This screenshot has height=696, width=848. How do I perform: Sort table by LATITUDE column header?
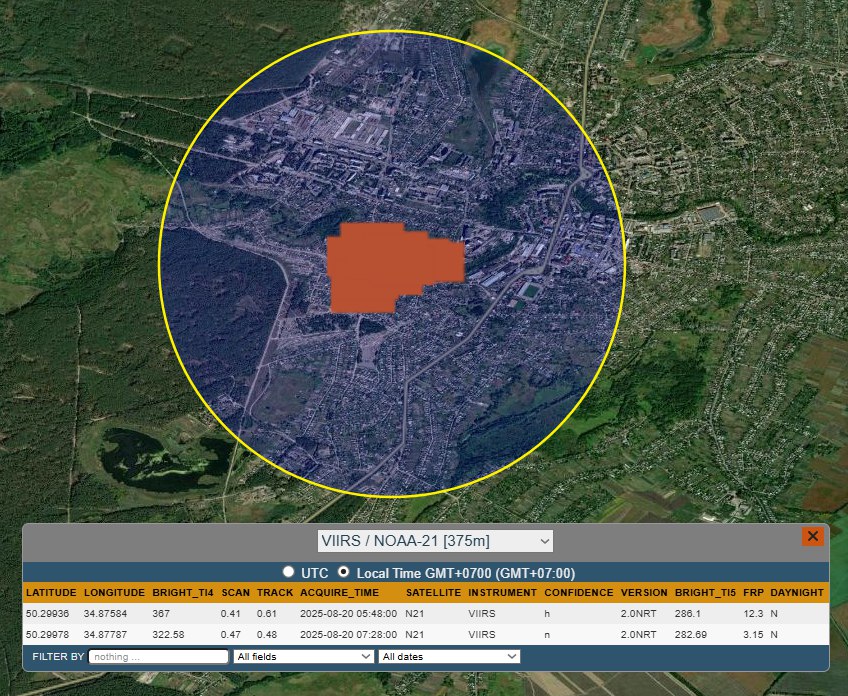pyautogui.click(x=51, y=593)
